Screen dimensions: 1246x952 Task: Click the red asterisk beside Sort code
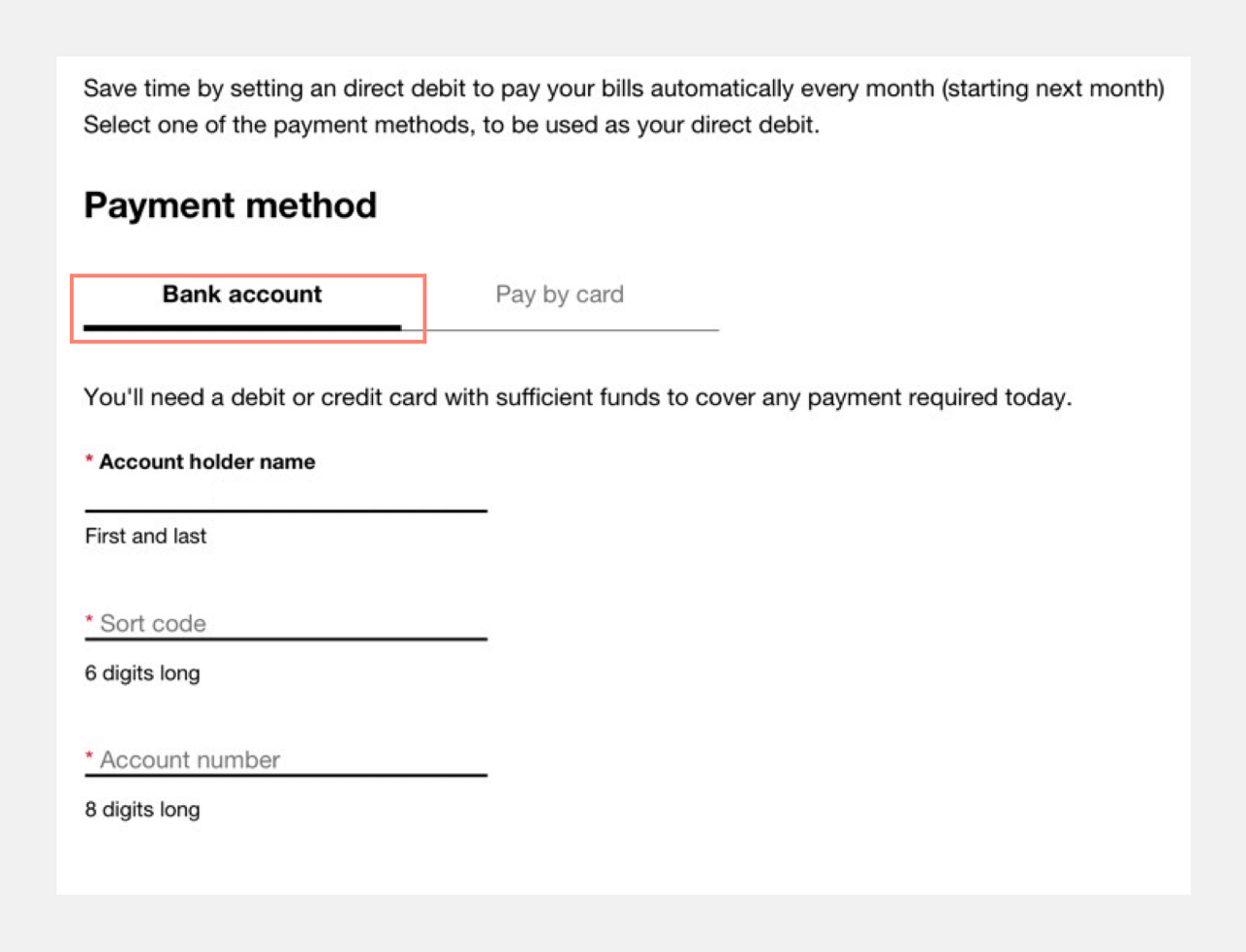coord(90,621)
